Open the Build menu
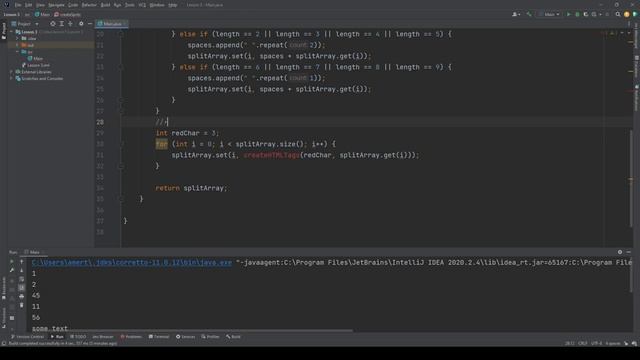 [105, 5]
